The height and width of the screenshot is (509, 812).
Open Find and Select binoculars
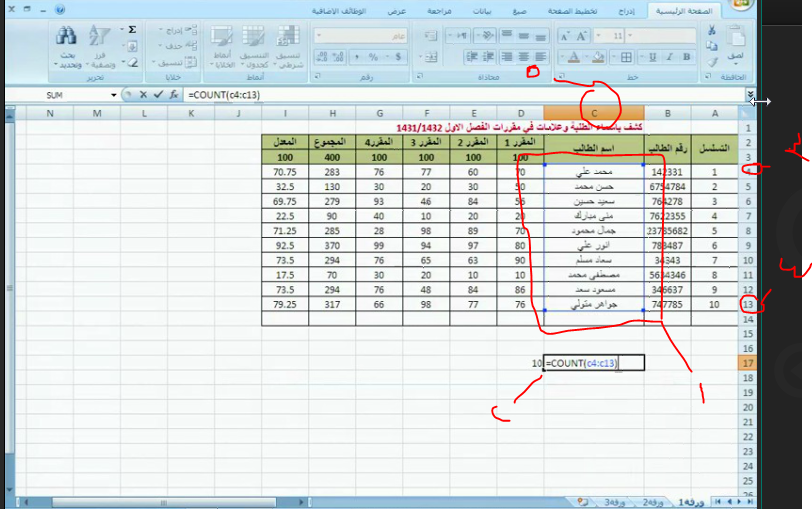point(67,36)
